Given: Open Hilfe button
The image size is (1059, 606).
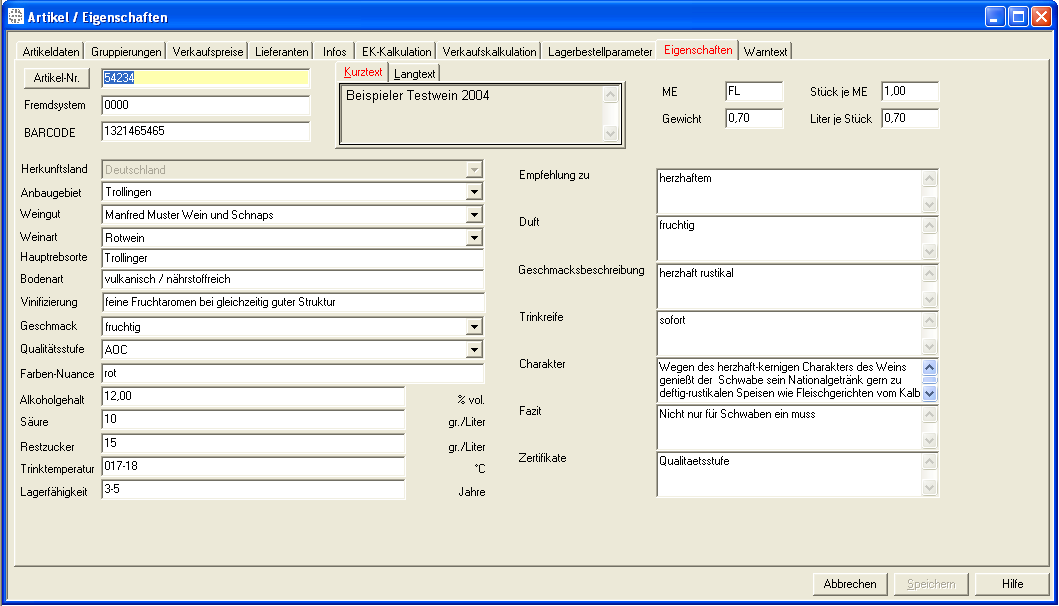Looking at the screenshot, I should click(x=1012, y=584).
